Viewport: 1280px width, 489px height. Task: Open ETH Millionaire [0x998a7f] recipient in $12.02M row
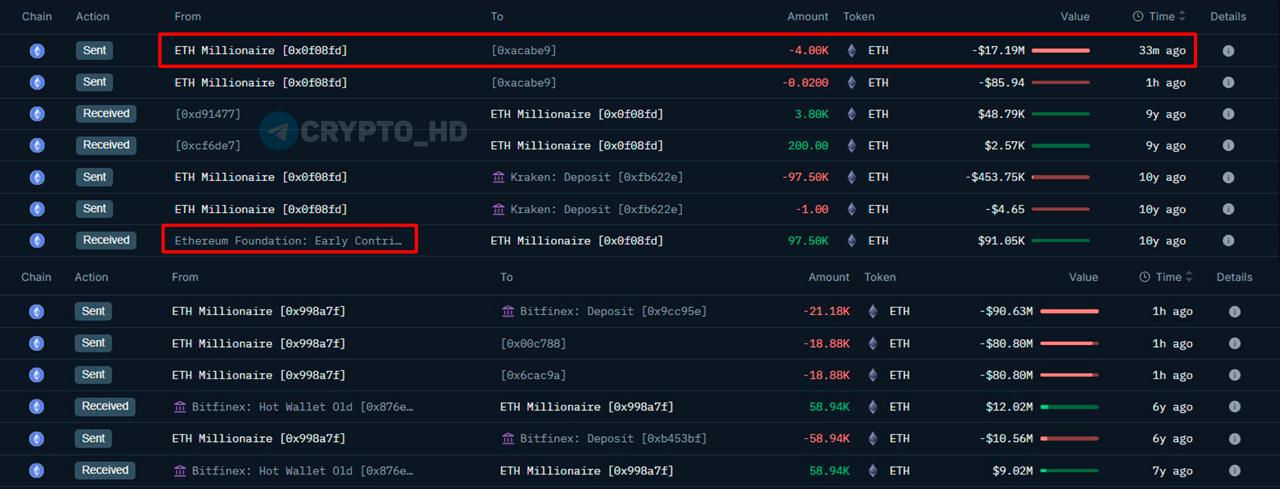[587, 407]
